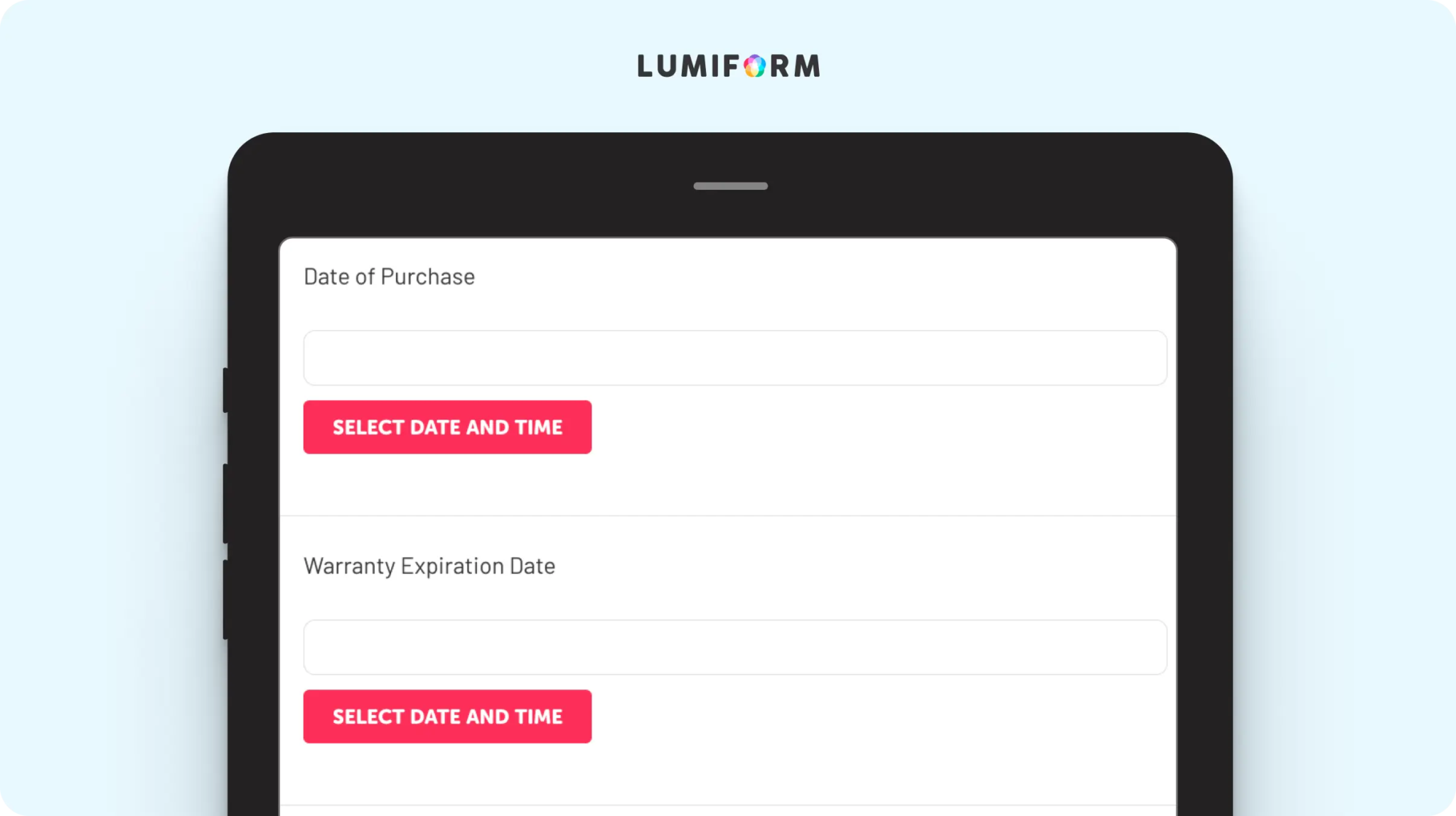This screenshot has height=816, width=1456.
Task: Click the Date of Purchase label
Action: (x=389, y=277)
